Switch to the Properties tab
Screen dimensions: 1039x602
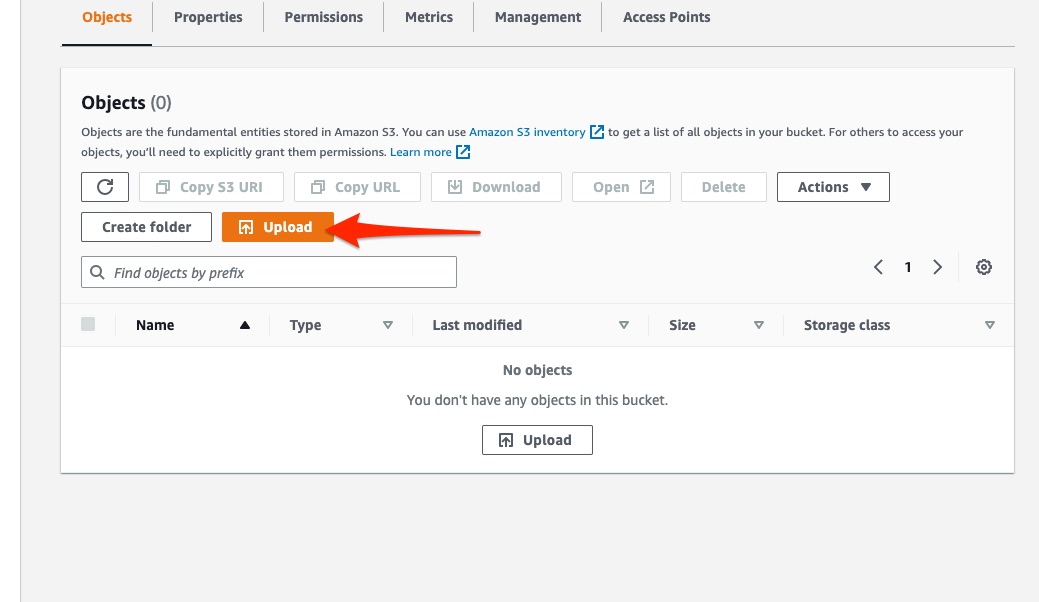[208, 17]
